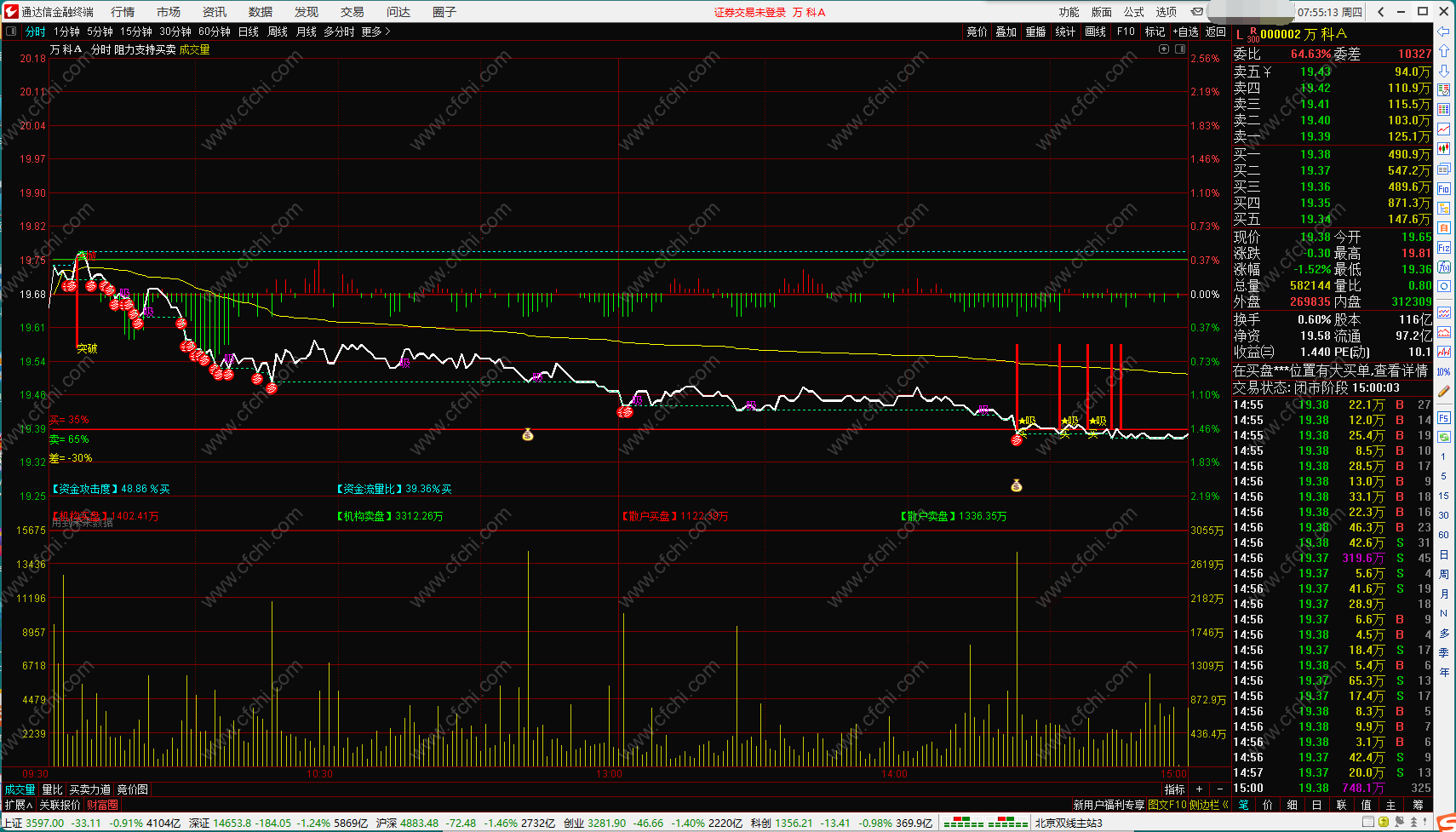The height and width of the screenshot is (832, 1456).
Task: Select the 筹 tab in bottom-right panel
Action: coord(1418,805)
